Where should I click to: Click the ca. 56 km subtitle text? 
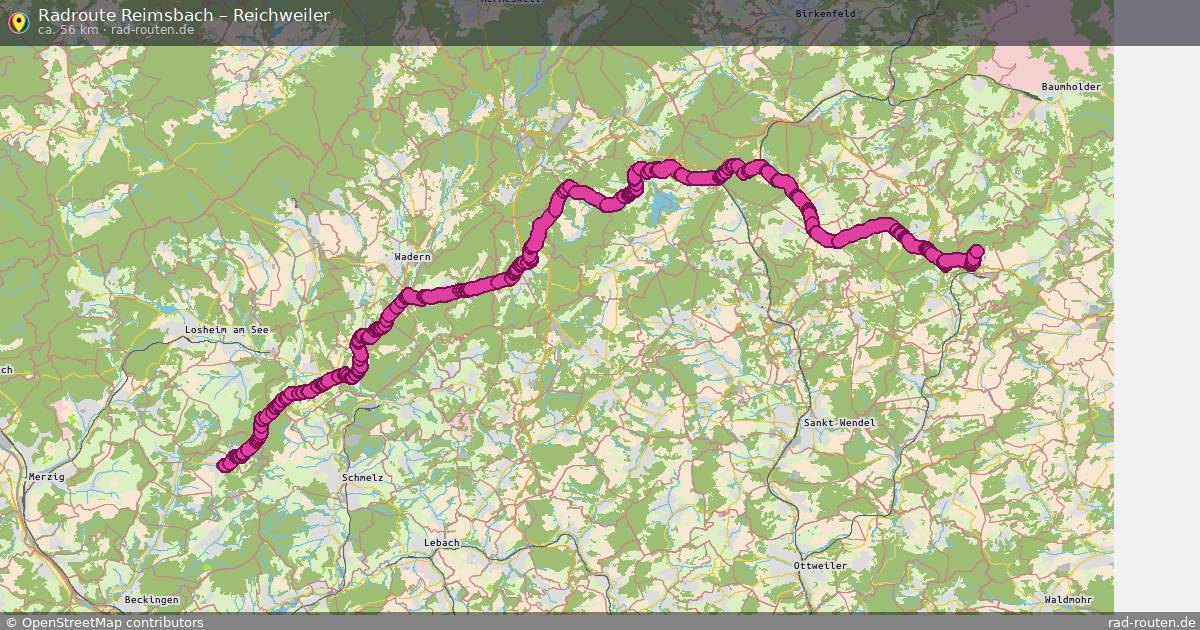[70, 30]
